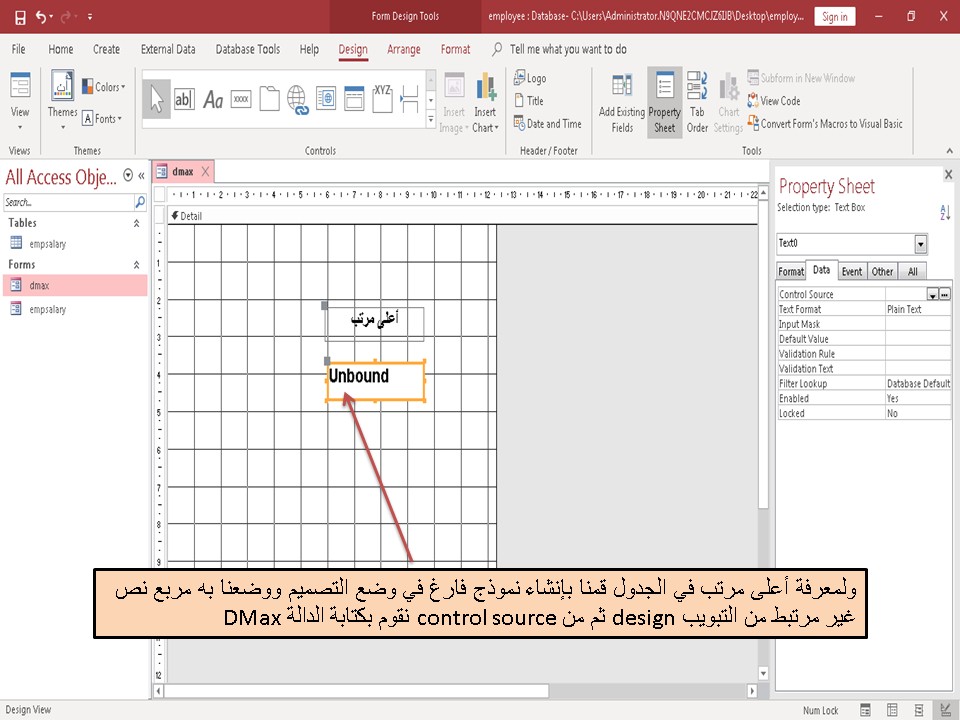This screenshot has width=960, height=720.
Task: Open the Themes dropdown
Action: 62,99
